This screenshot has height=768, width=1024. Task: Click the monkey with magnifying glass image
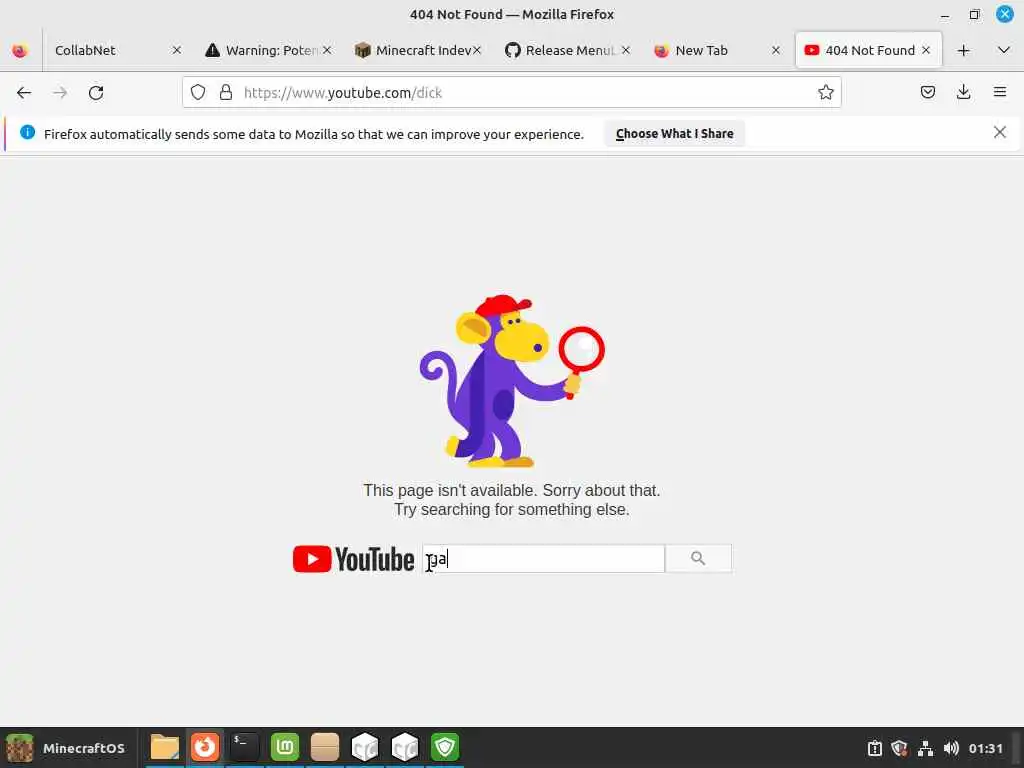[x=511, y=381]
